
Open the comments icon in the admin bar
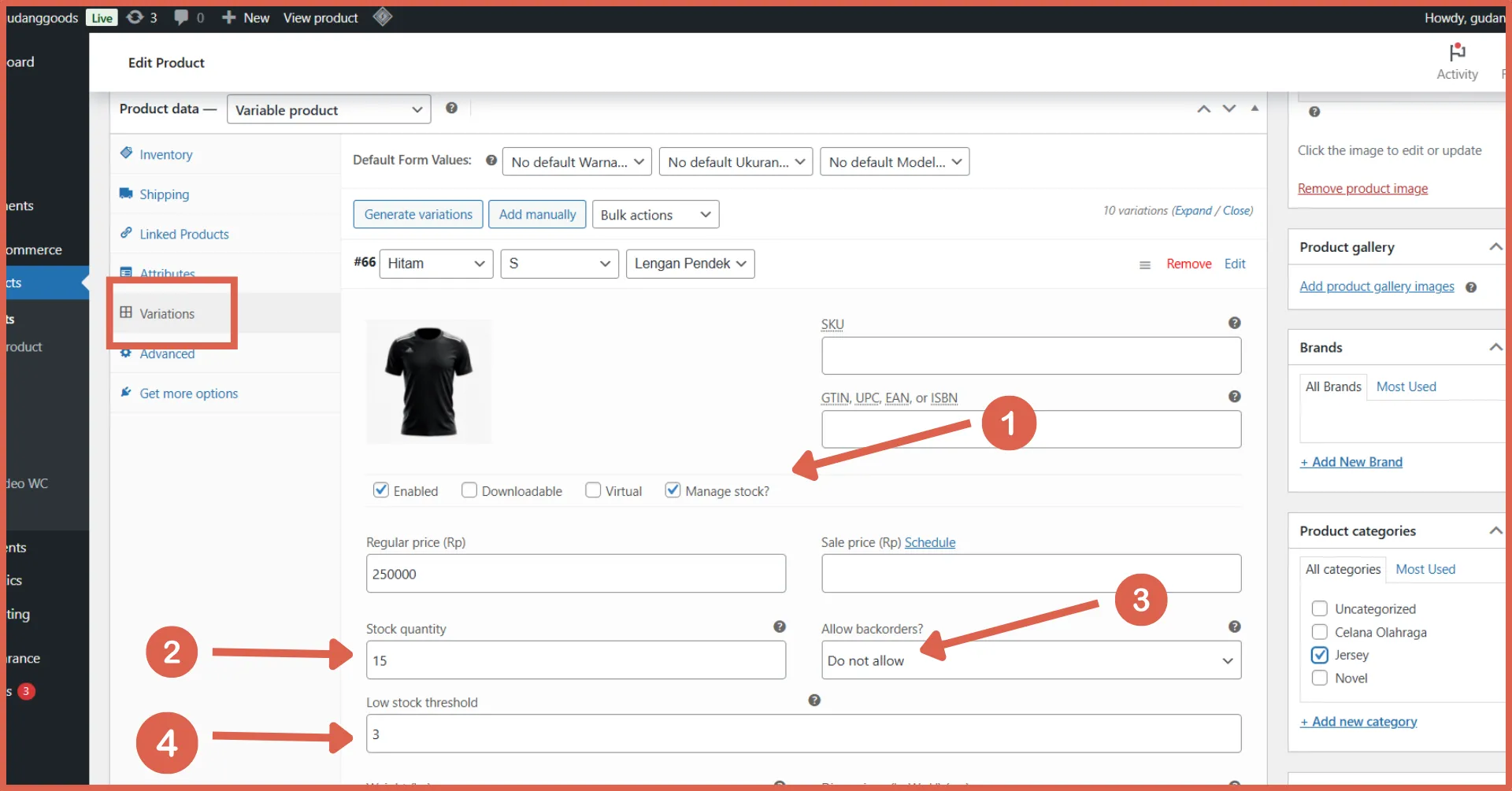click(182, 17)
